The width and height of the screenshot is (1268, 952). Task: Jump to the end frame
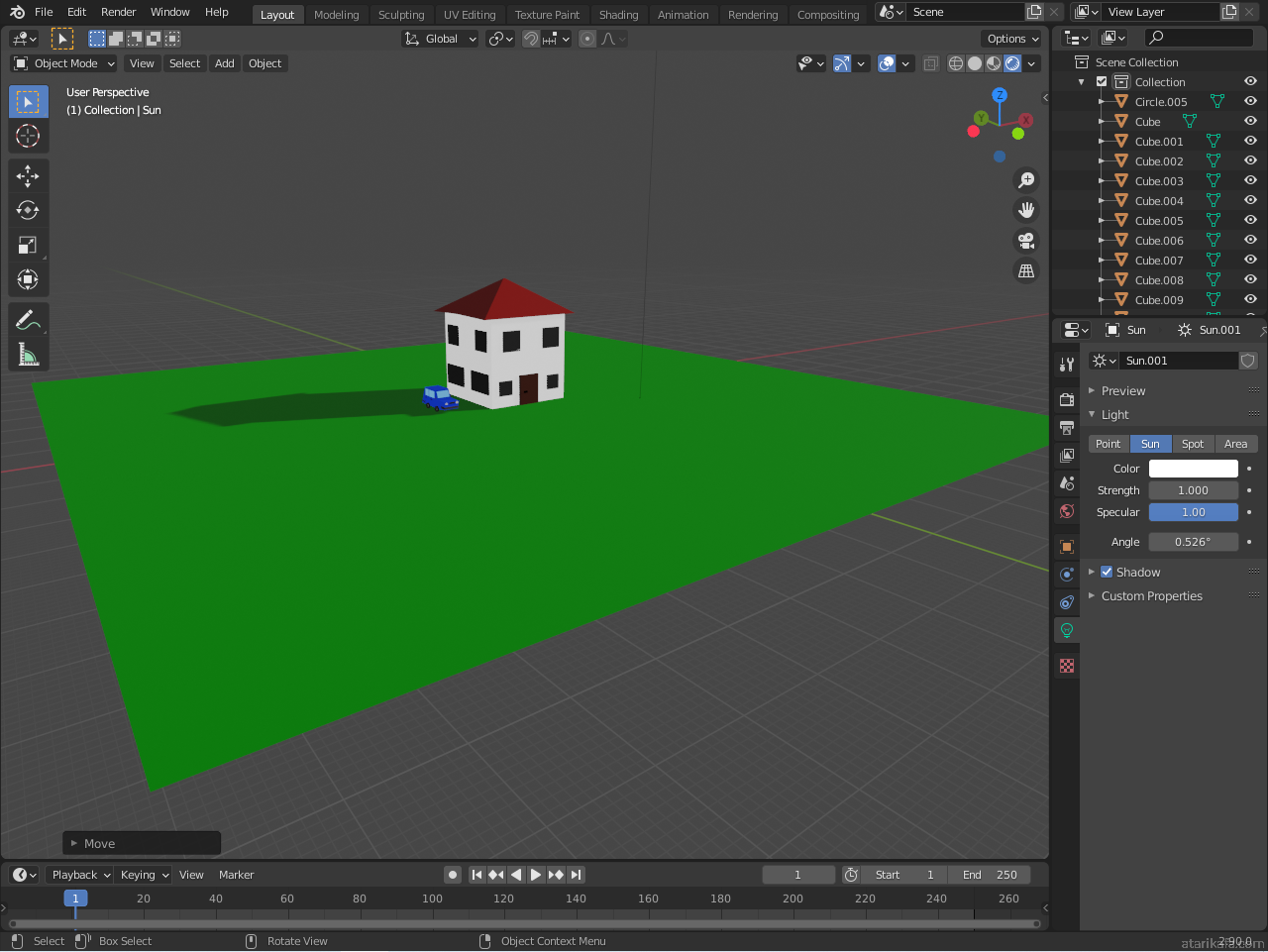pos(576,875)
